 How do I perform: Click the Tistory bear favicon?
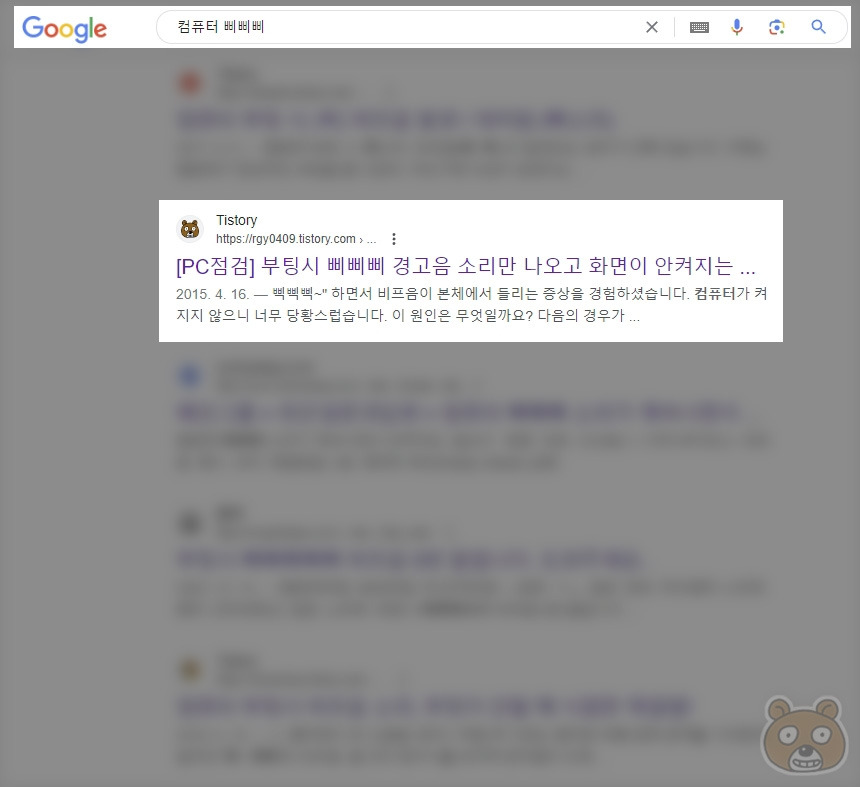(190, 229)
